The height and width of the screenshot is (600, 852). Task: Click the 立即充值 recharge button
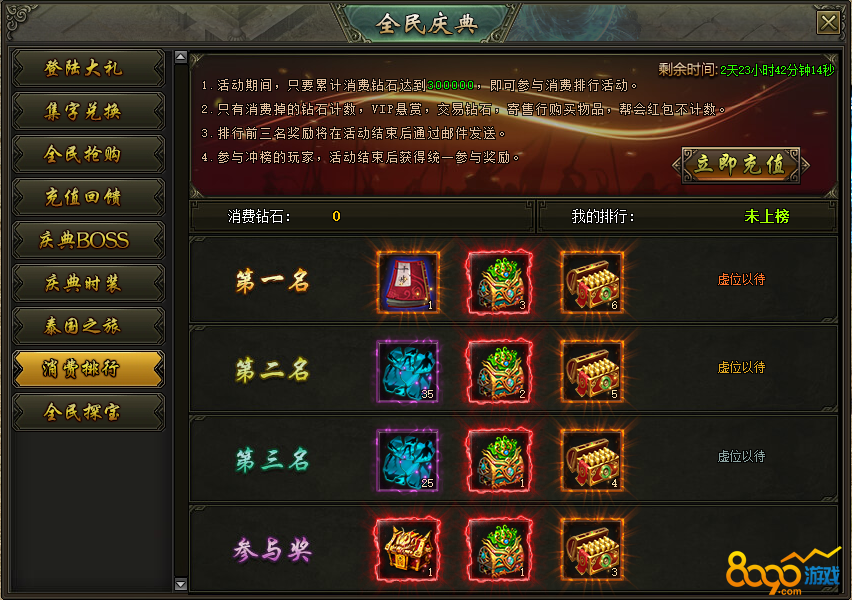[741, 165]
